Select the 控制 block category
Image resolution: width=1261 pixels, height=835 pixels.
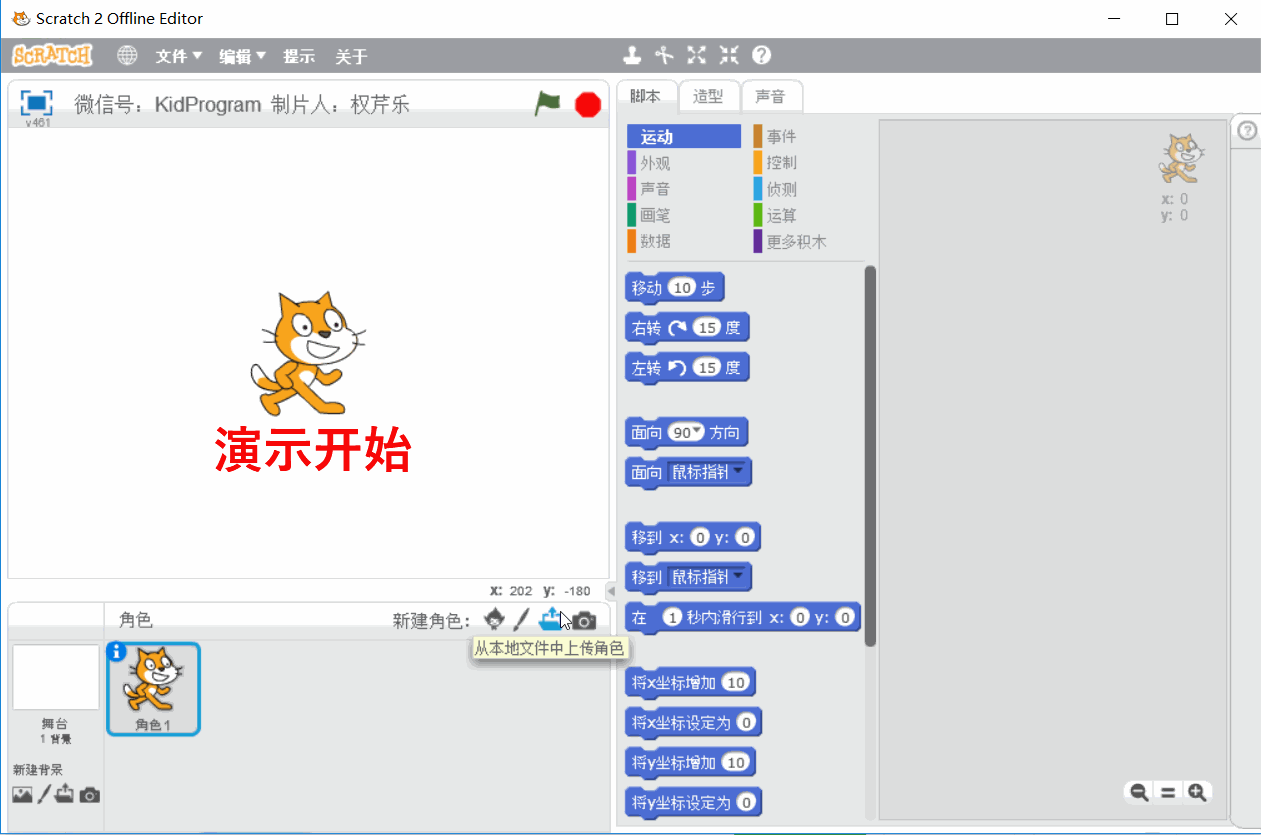810,162
